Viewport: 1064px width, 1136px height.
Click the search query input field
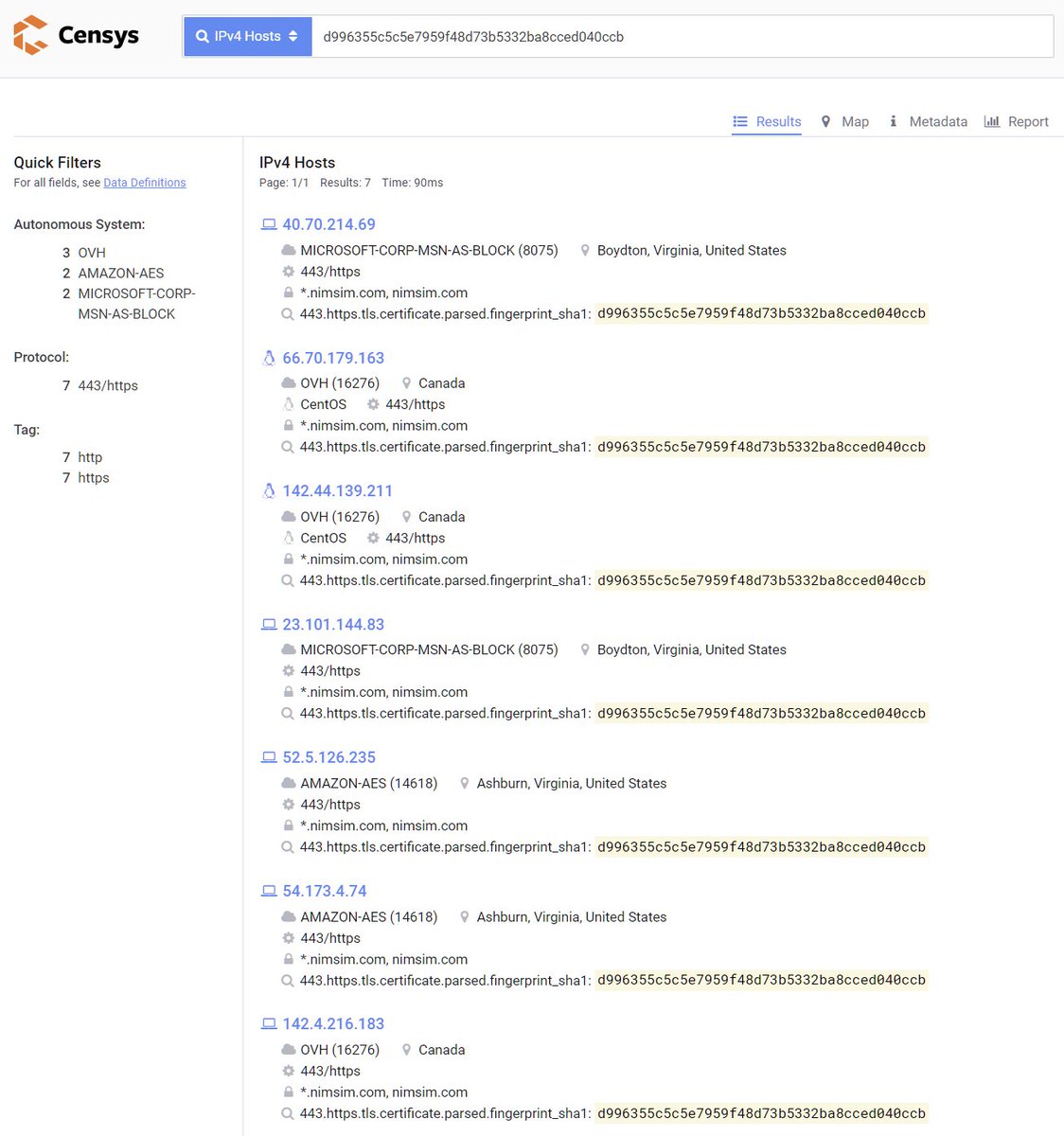[x=682, y=37]
